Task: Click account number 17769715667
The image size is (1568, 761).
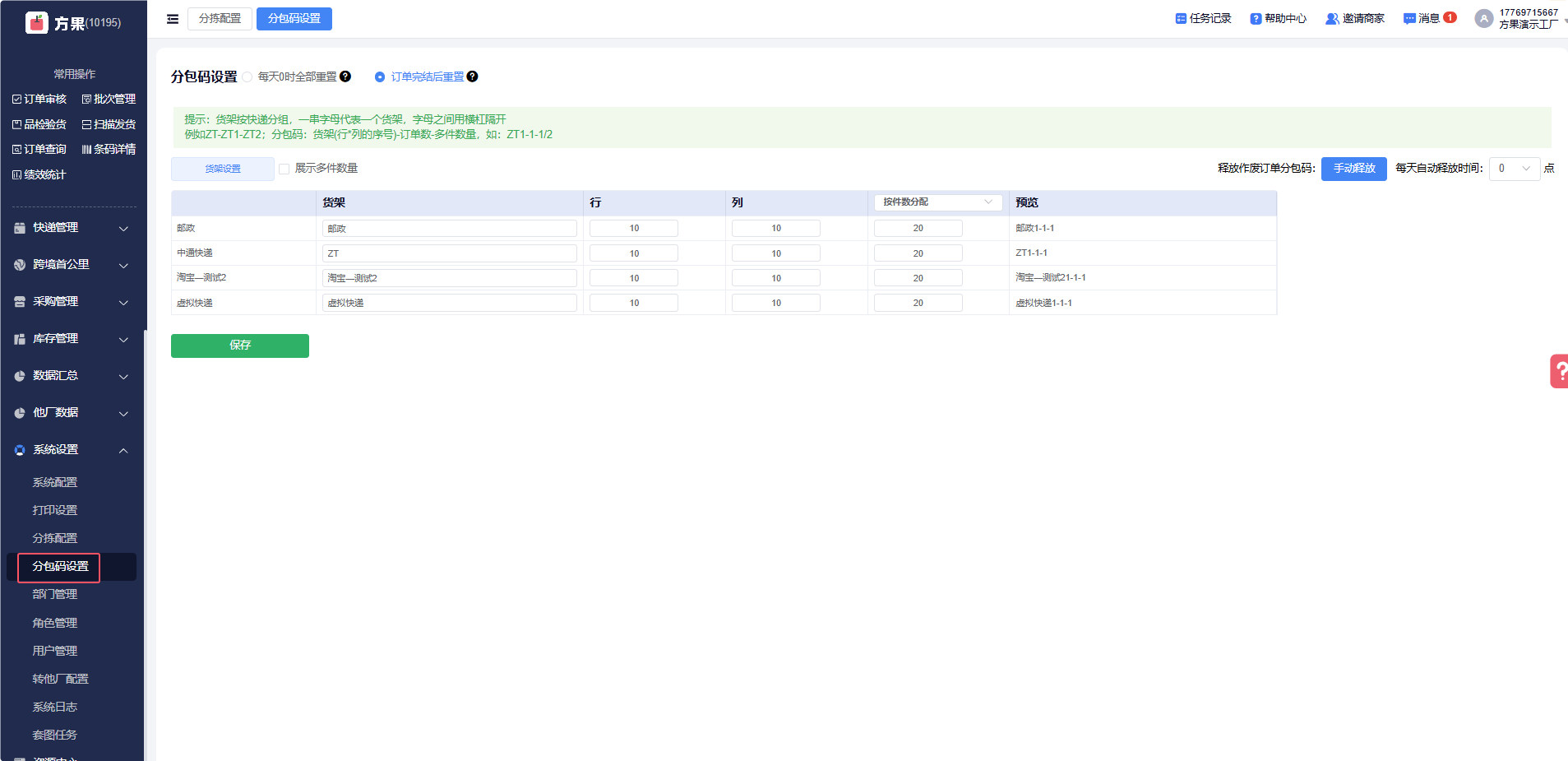Action: [1529, 12]
